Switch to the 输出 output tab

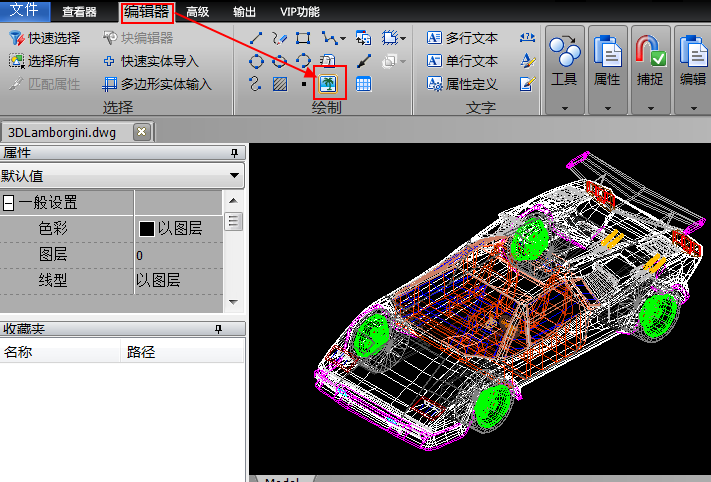click(x=244, y=12)
